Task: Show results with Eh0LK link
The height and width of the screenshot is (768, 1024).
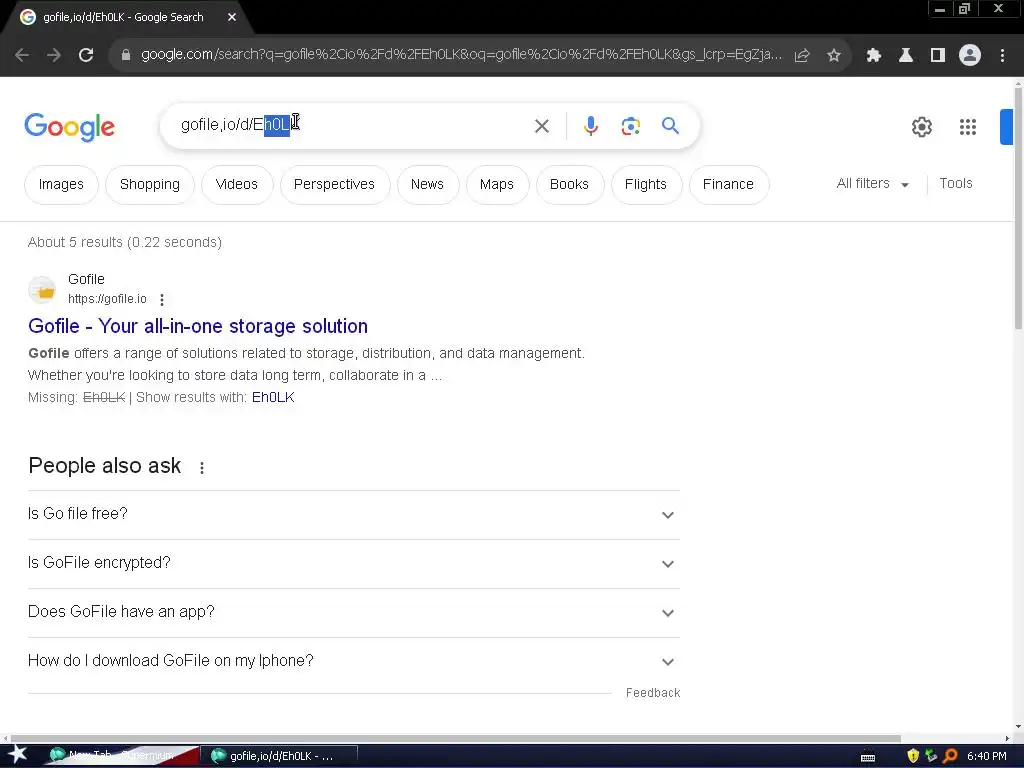Action: [273, 397]
